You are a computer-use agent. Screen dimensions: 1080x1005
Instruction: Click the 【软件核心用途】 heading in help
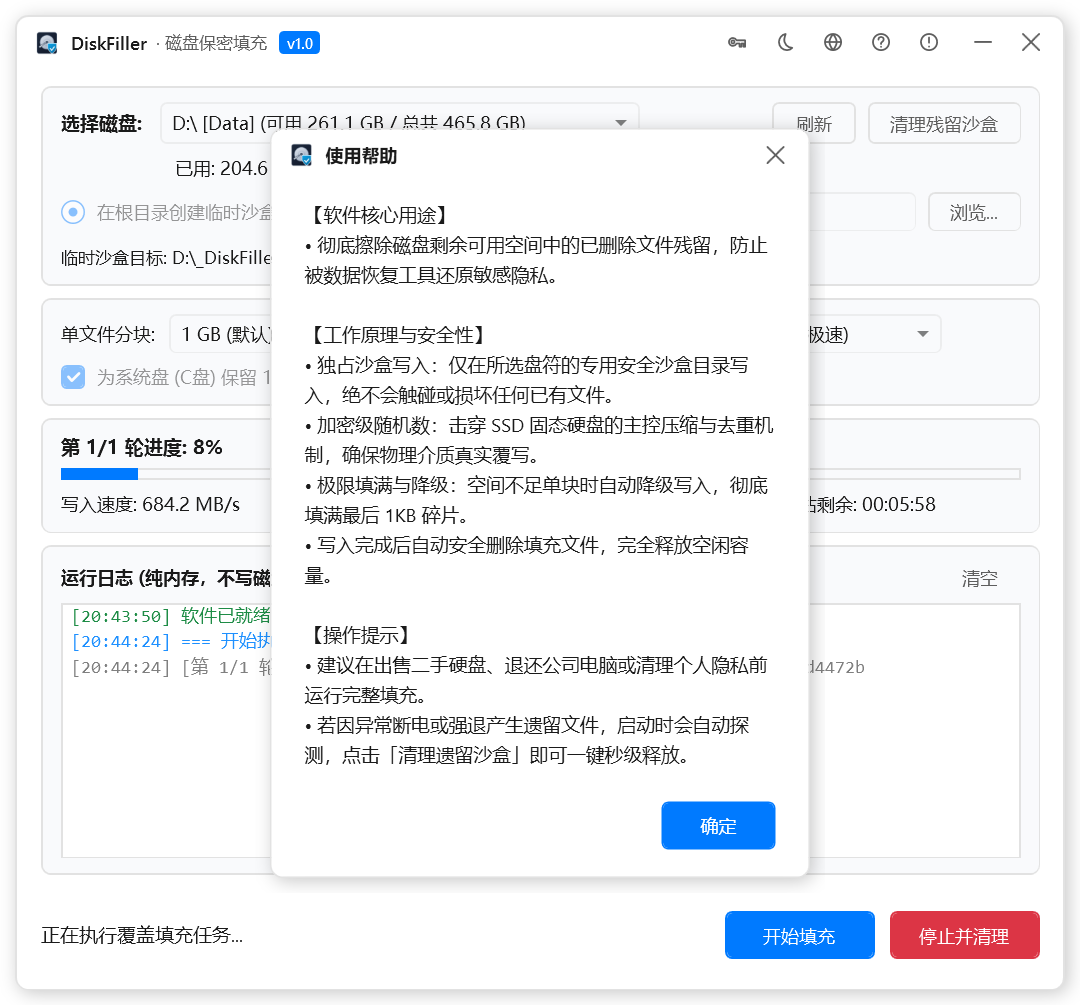tap(380, 215)
